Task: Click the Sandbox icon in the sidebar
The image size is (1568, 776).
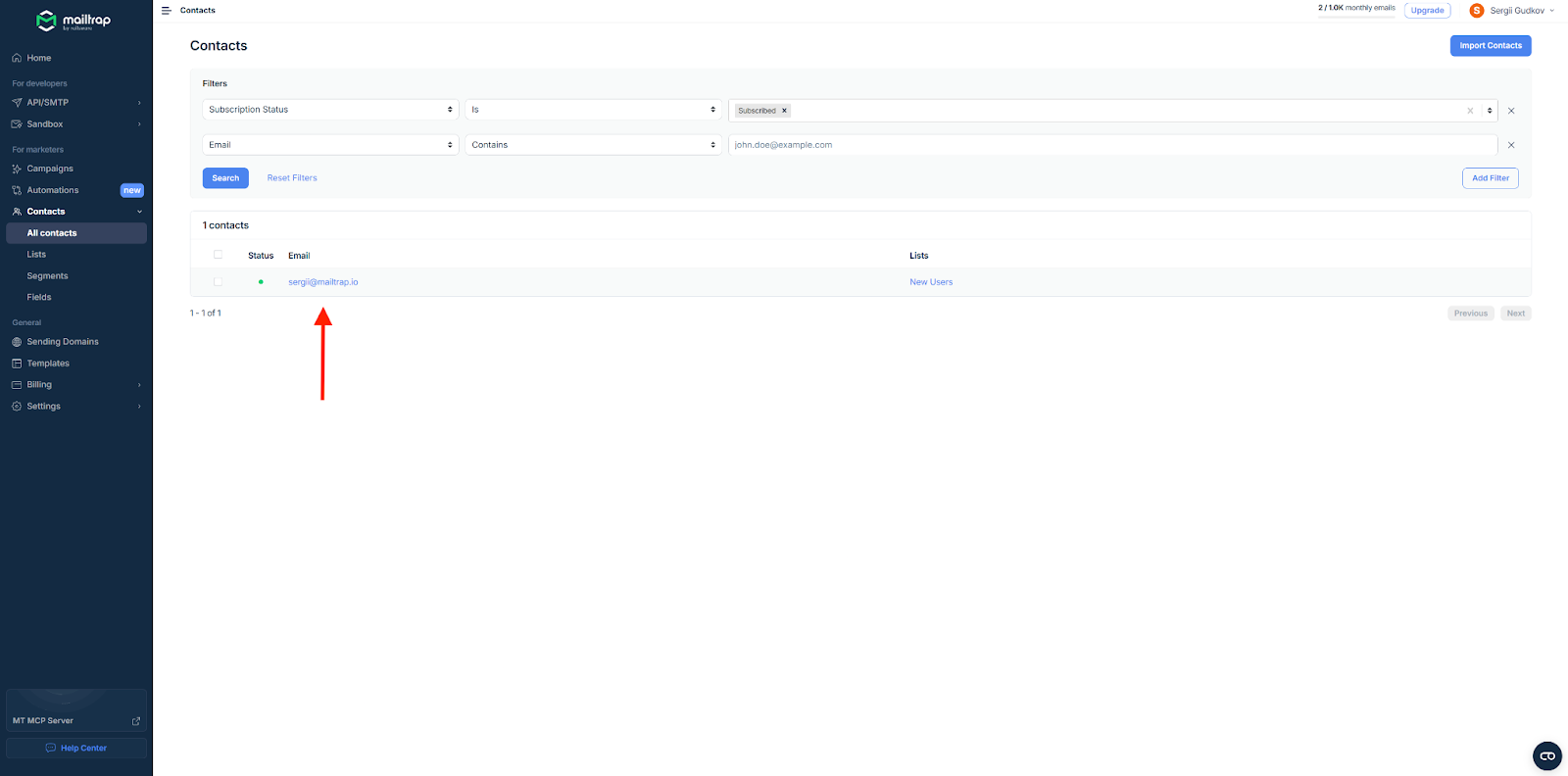Action: [17, 124]
